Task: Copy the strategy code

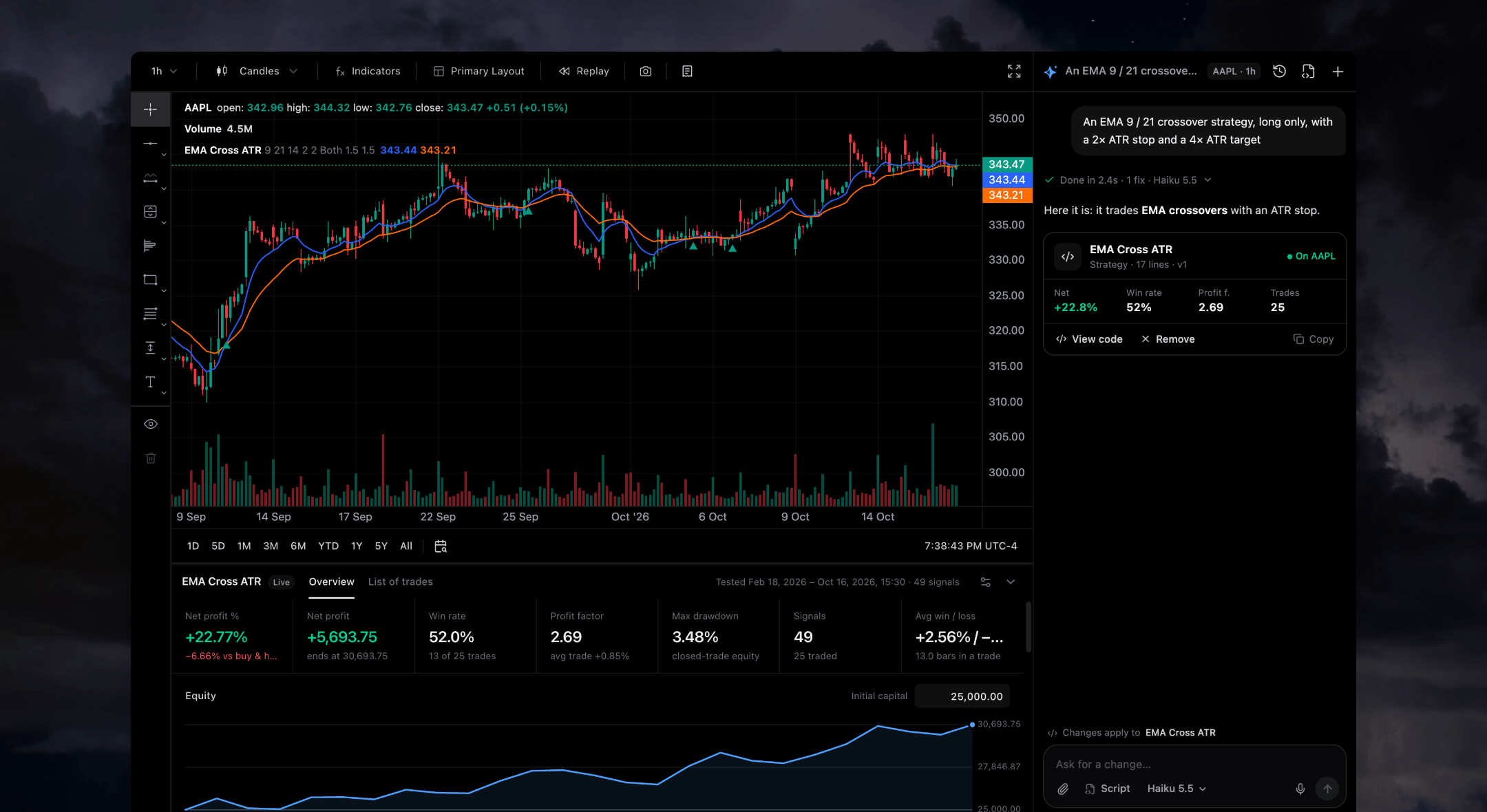Action: click(x=1314, y=339)
